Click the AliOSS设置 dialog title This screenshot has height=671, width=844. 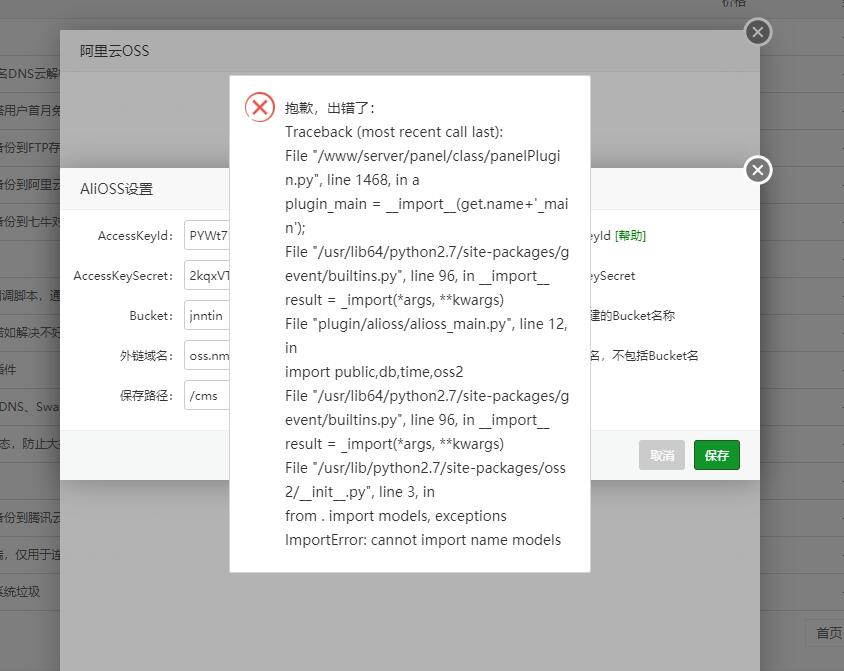(116, 189)
